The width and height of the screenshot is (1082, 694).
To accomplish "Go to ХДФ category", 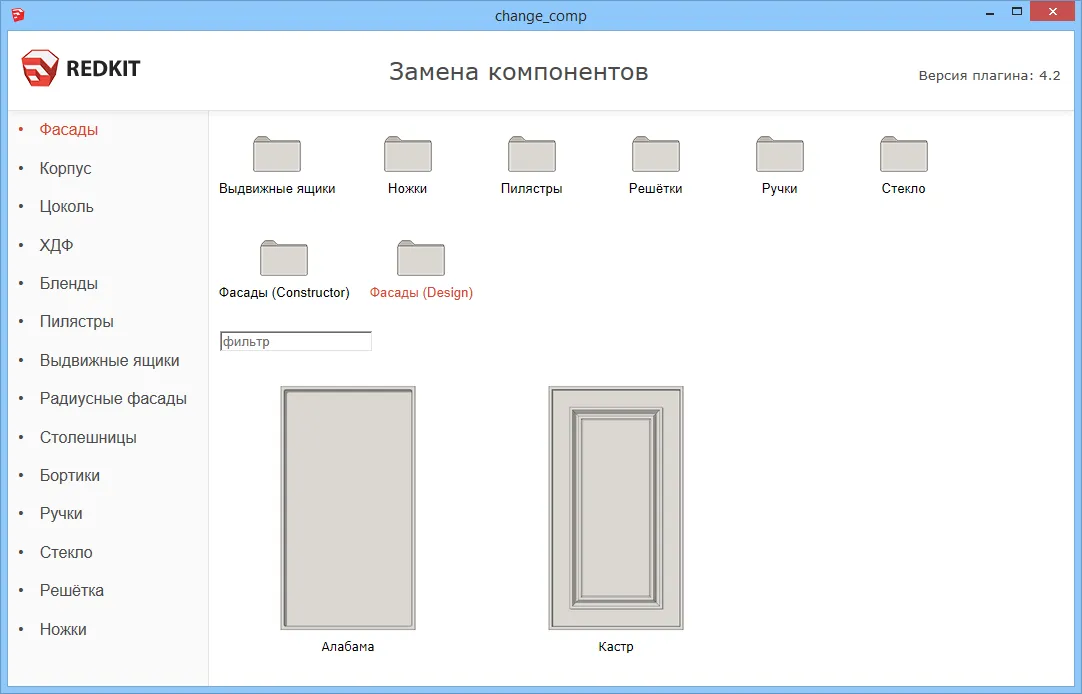I will click(57, 245).
